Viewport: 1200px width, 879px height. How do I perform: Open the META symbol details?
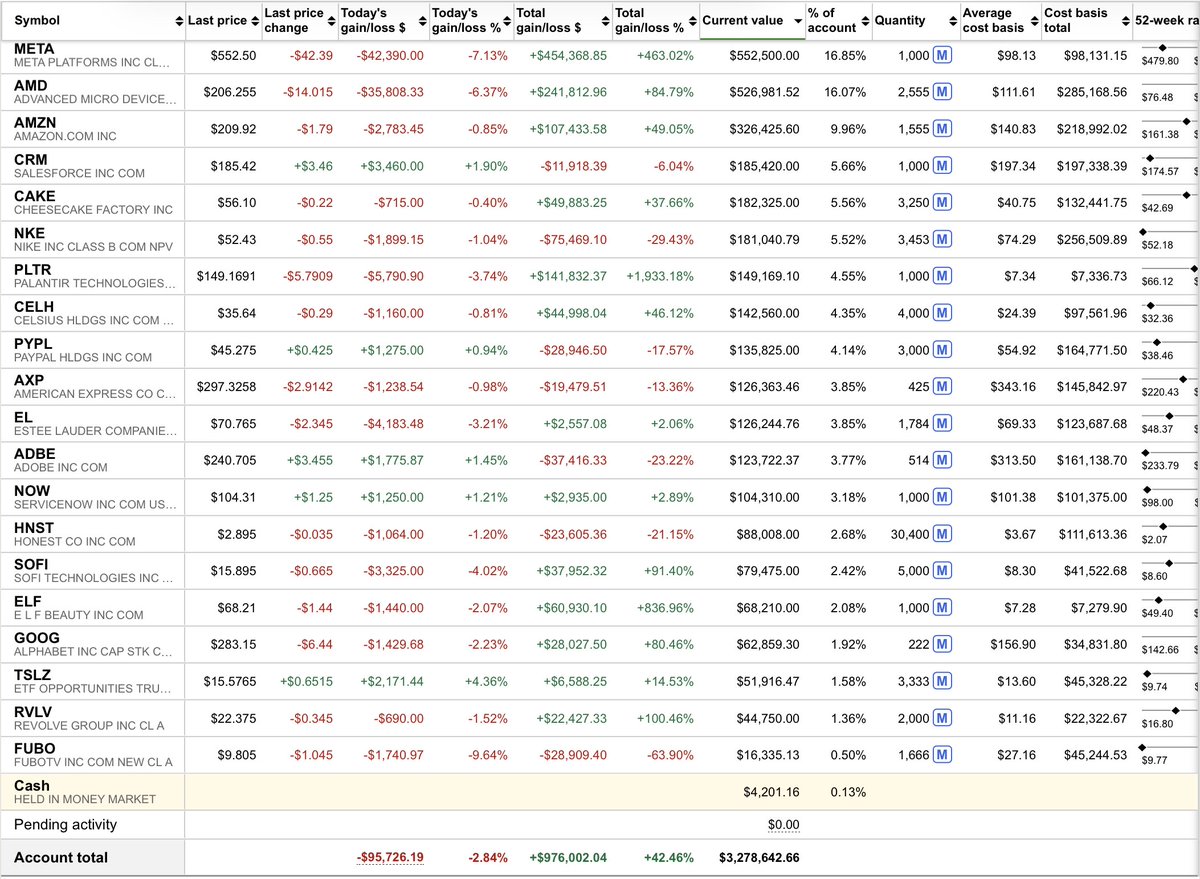pyautogui.click(x=34, y=49)
